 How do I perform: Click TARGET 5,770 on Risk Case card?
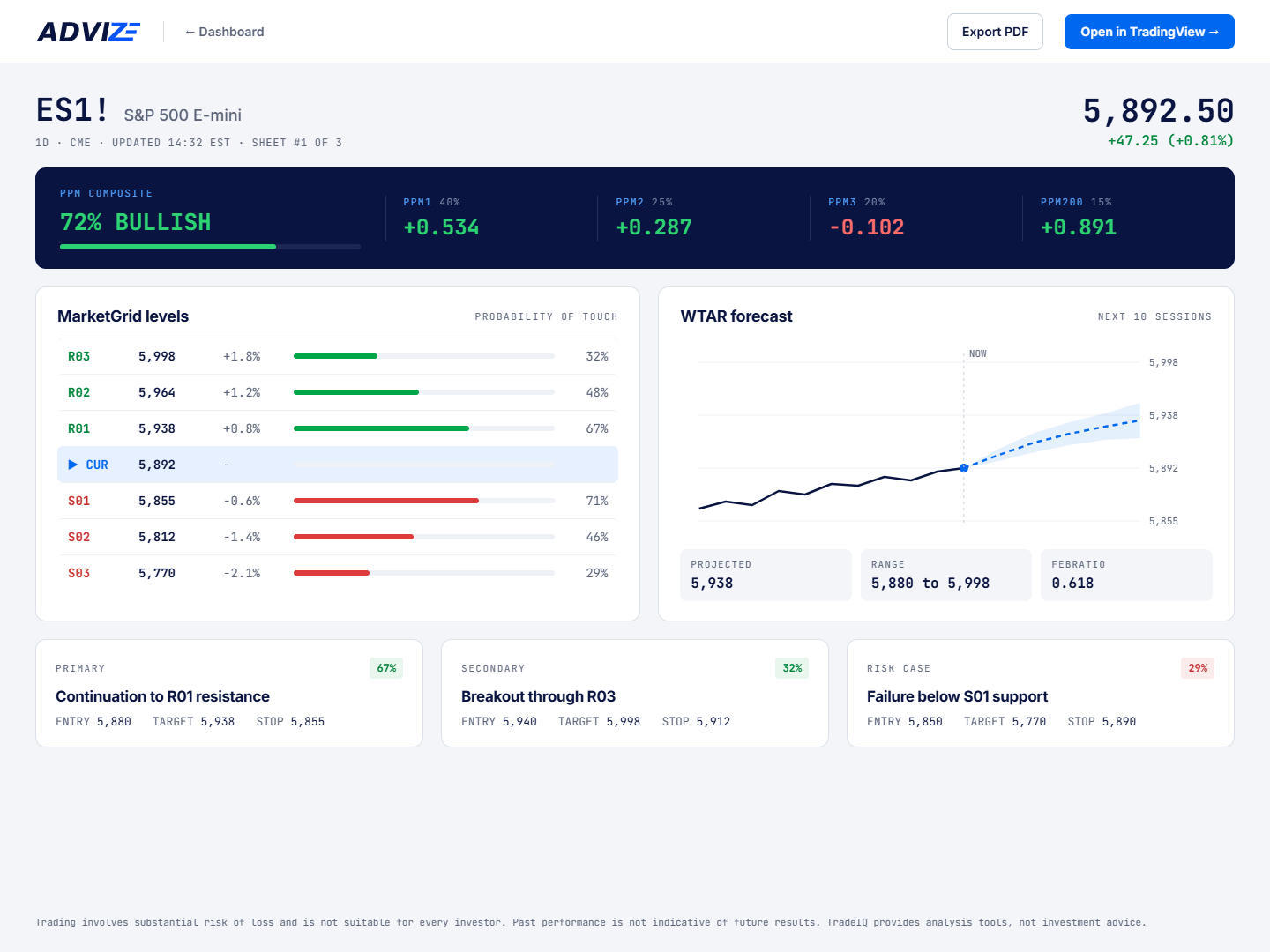1005,721
